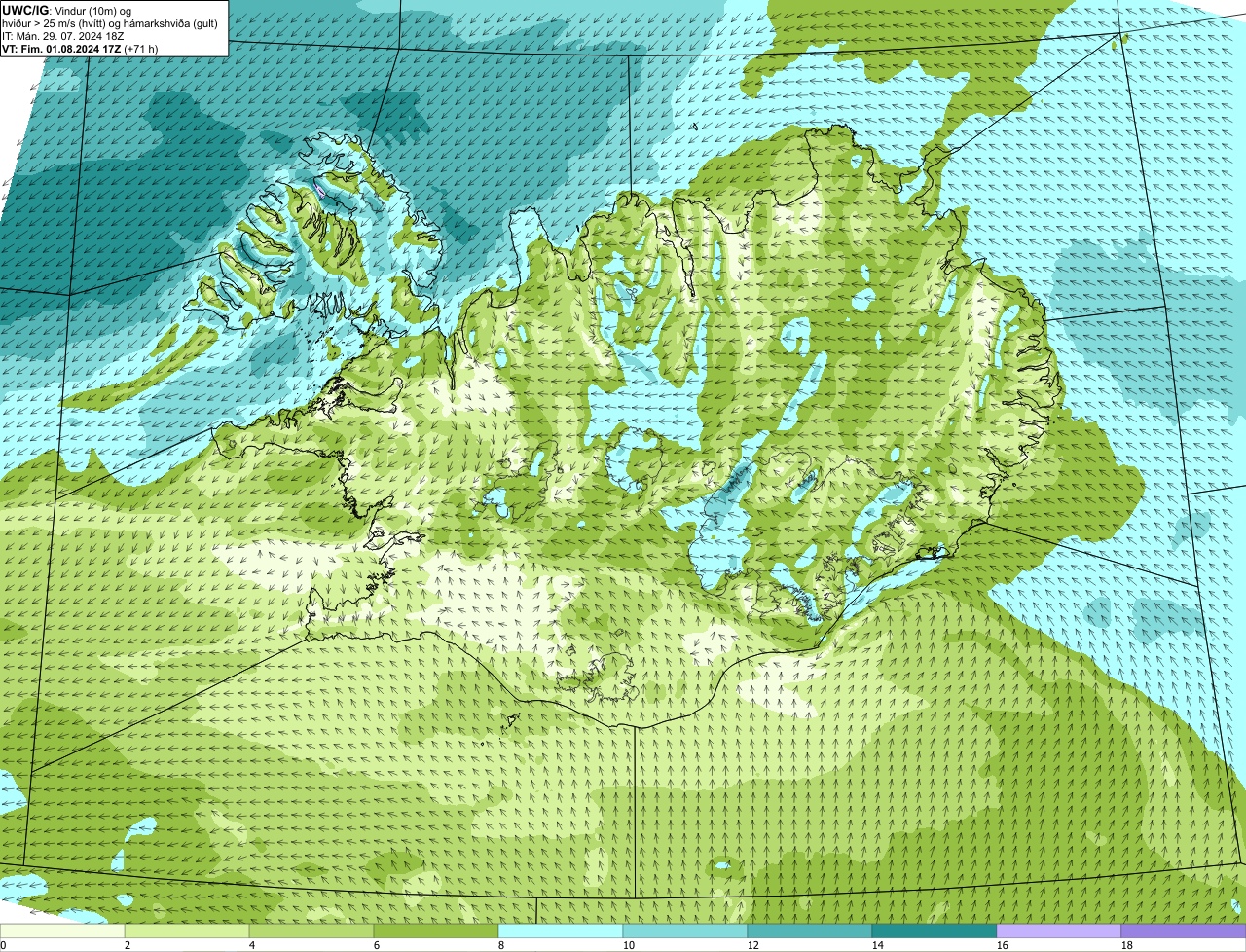Click the legend swatch between 16 and 18
Image resolution: width=1246 pixels, height=952 pixels.
coord(1059,932)
